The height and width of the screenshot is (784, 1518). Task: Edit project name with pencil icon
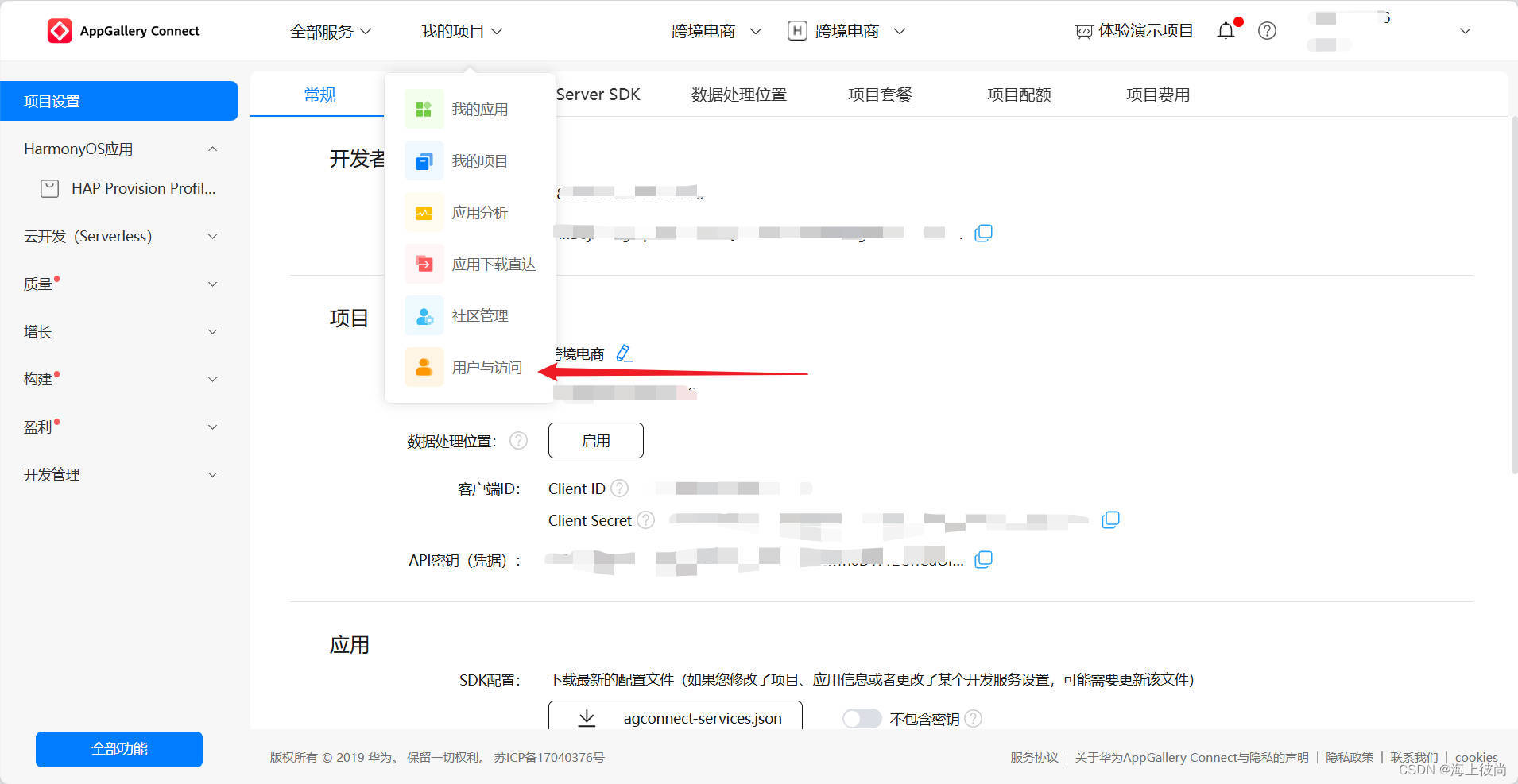[624, 353]
